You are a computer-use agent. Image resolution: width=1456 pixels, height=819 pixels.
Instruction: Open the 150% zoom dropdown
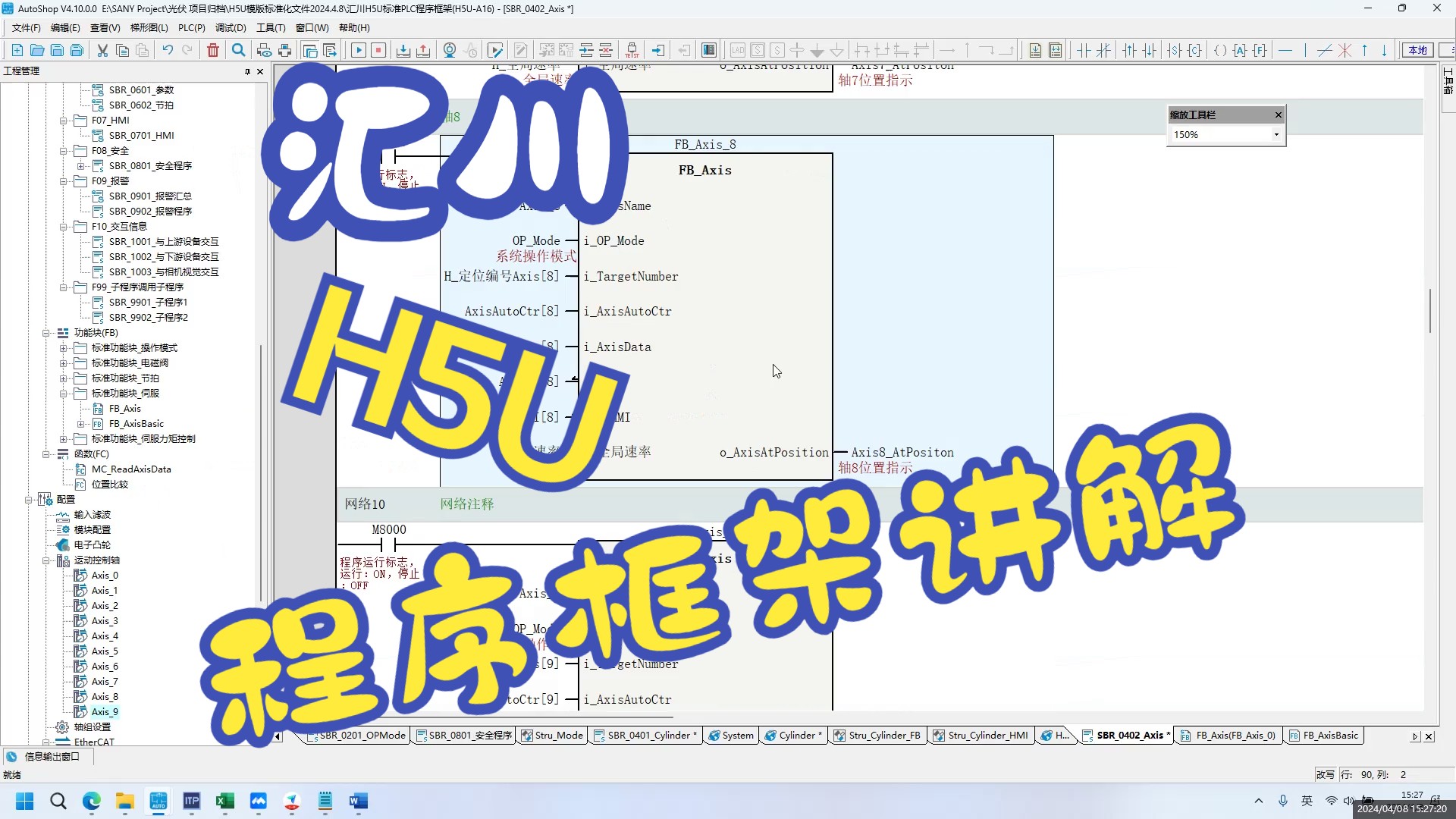pyautogui.click(x=1276, y=134)
